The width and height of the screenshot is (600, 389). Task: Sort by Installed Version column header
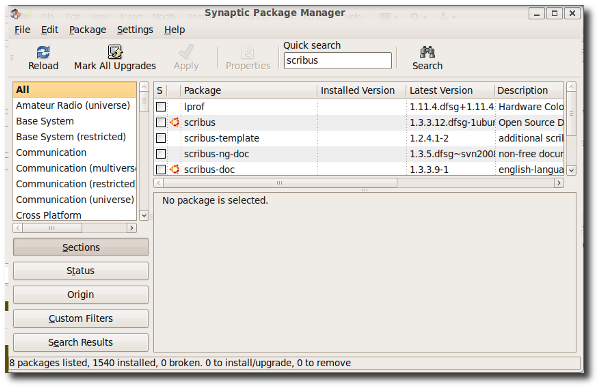point(362,91)
